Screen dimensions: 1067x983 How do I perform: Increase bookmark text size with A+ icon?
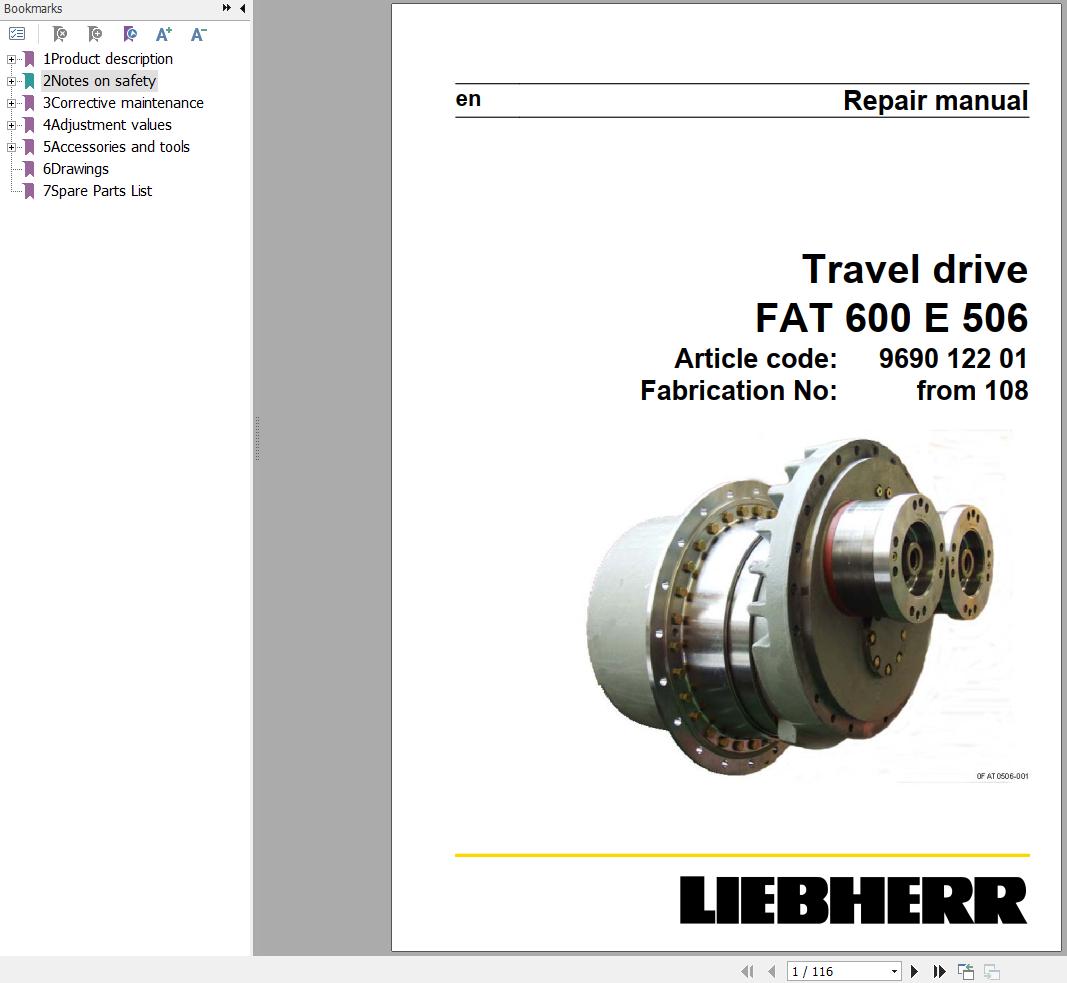(163, 33)
